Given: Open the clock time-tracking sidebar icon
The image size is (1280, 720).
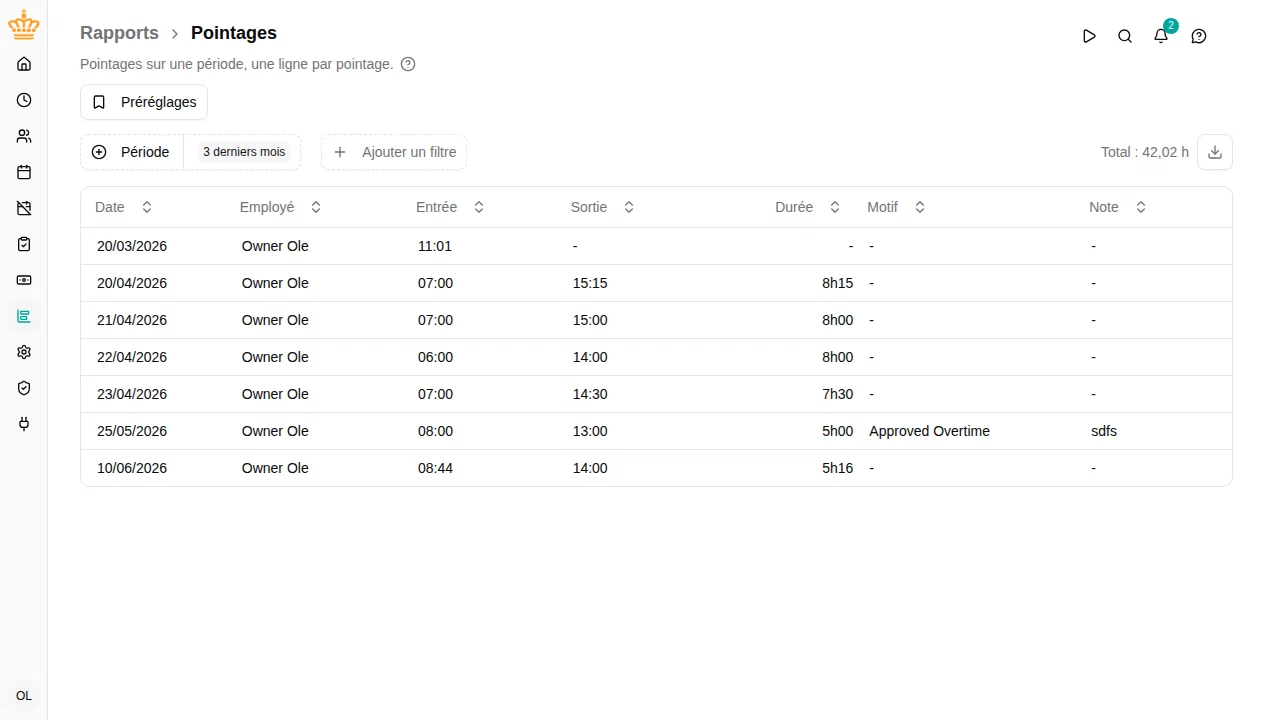Looking at the screenshot, I should (24, 100).
